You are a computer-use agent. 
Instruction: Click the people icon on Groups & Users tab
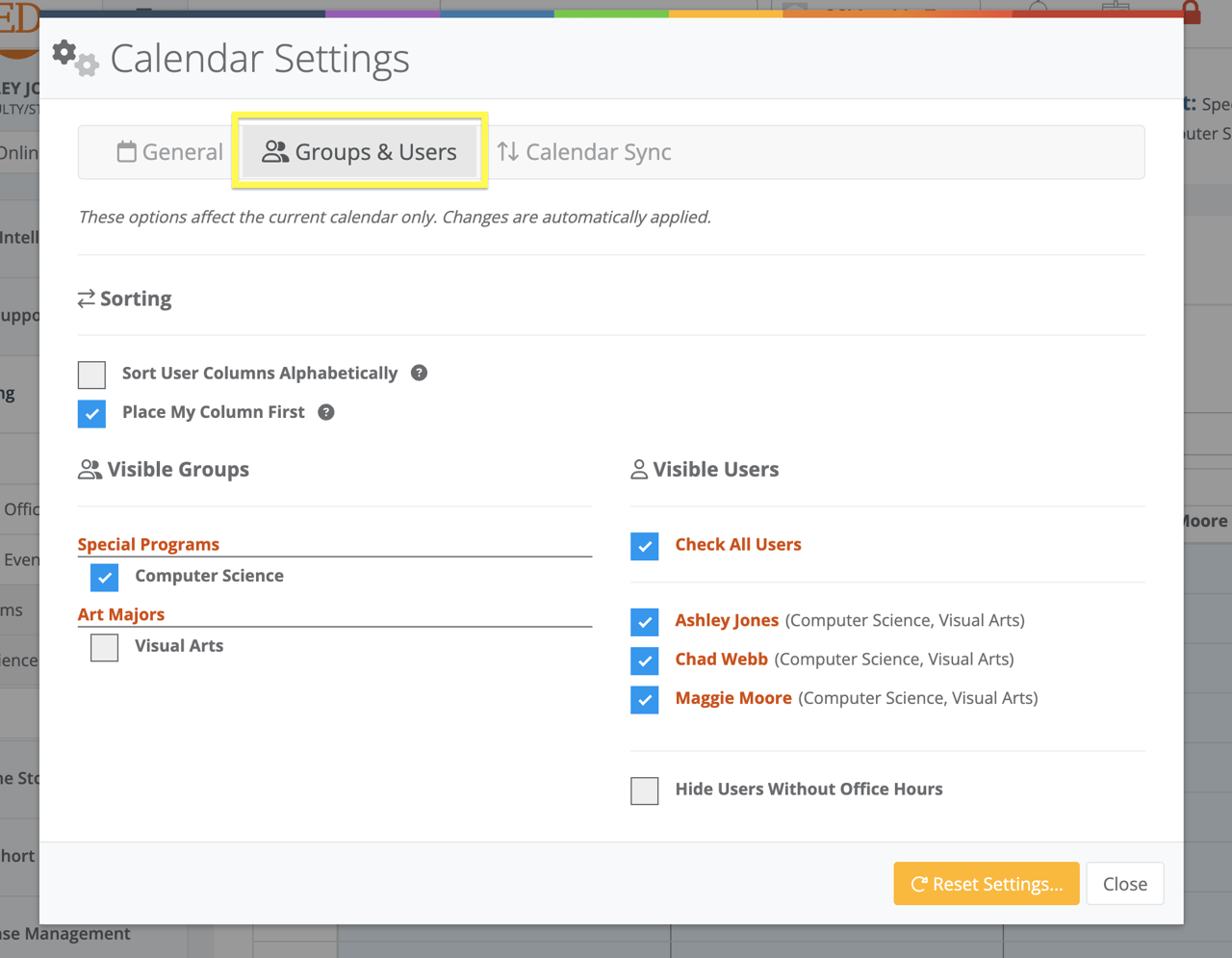click(x=277, y=151)
